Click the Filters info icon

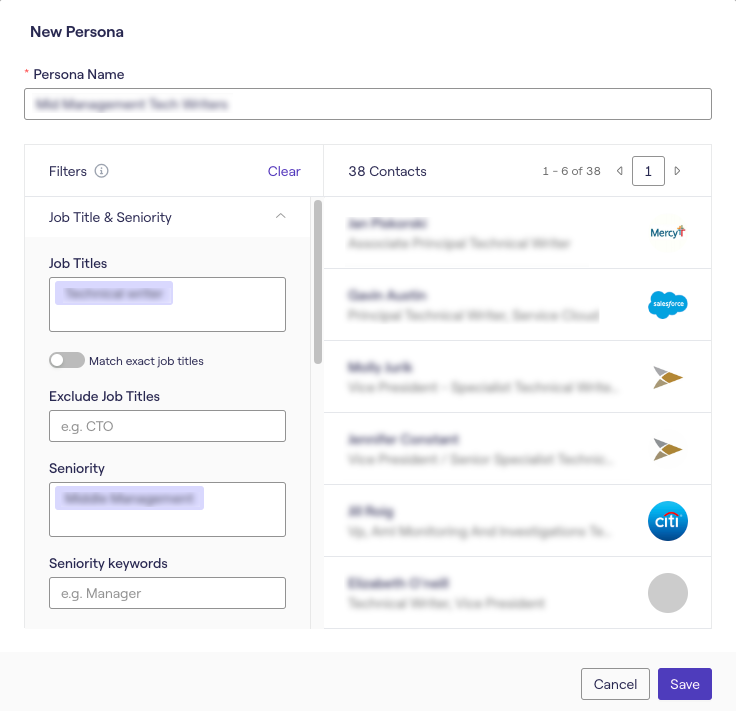pyautogui.click(x=101, y=171)
